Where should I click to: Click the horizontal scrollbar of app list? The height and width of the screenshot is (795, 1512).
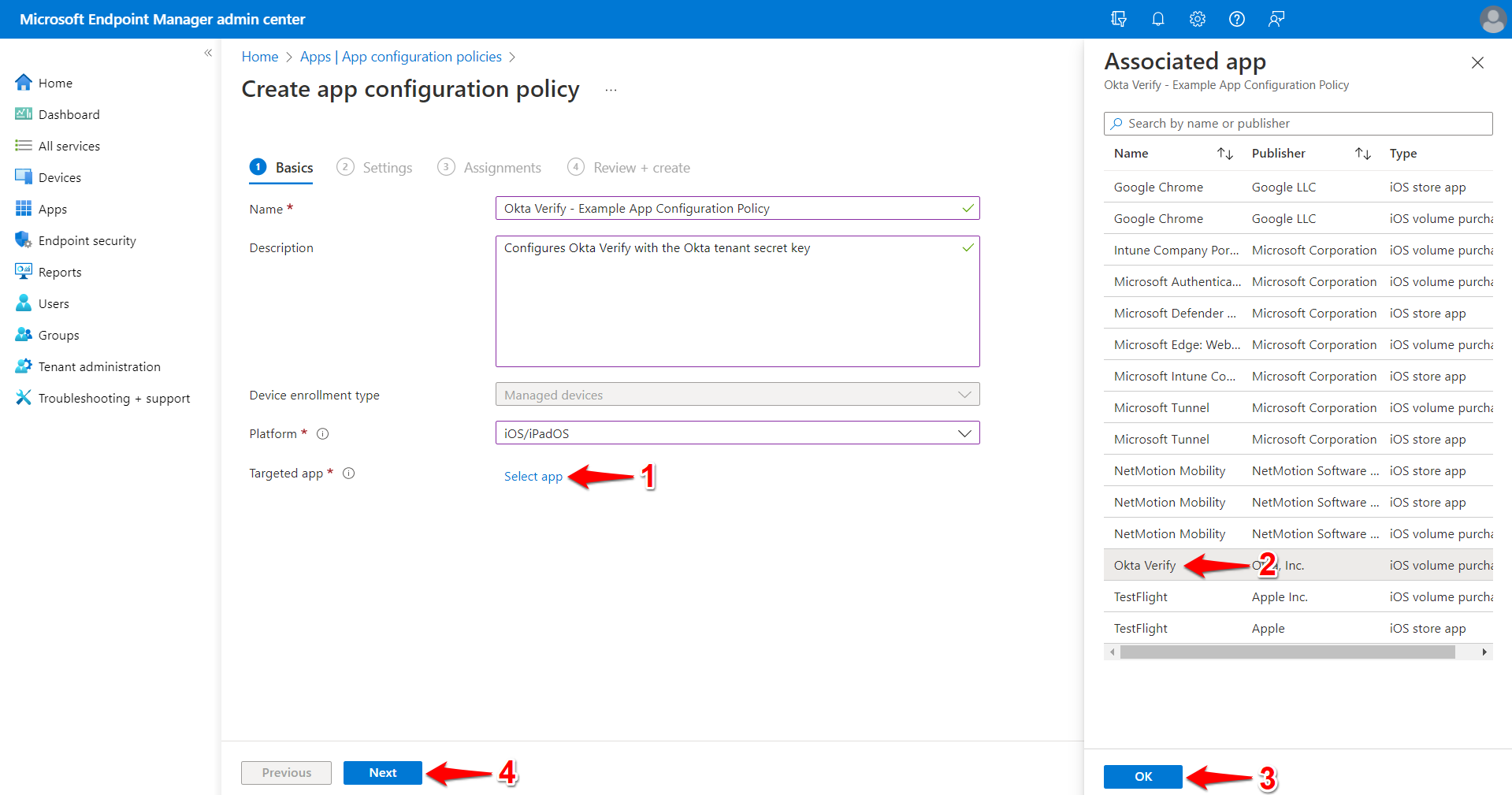tap(1287, 652)
